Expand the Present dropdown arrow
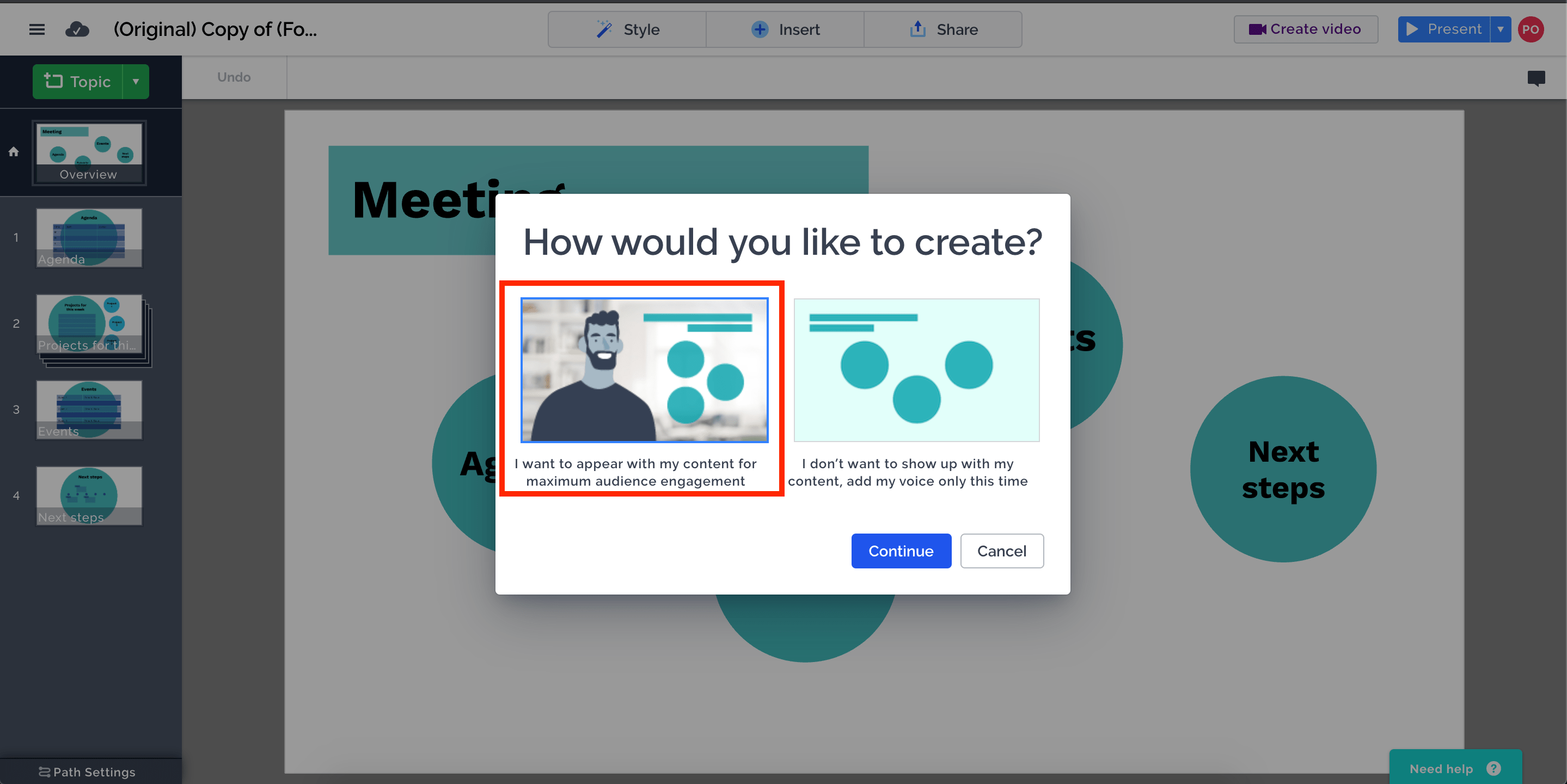This screenshot has height=784, width=1567. (x=1501, y=29)
